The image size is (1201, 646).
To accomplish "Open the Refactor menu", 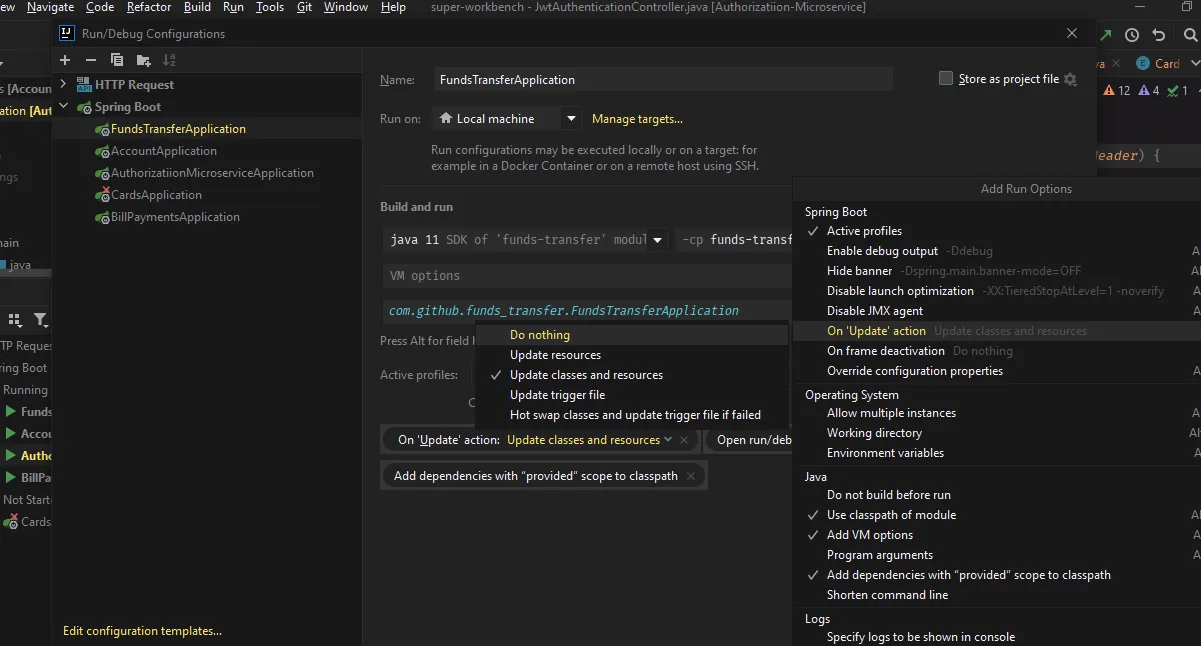I will [149, 7].
